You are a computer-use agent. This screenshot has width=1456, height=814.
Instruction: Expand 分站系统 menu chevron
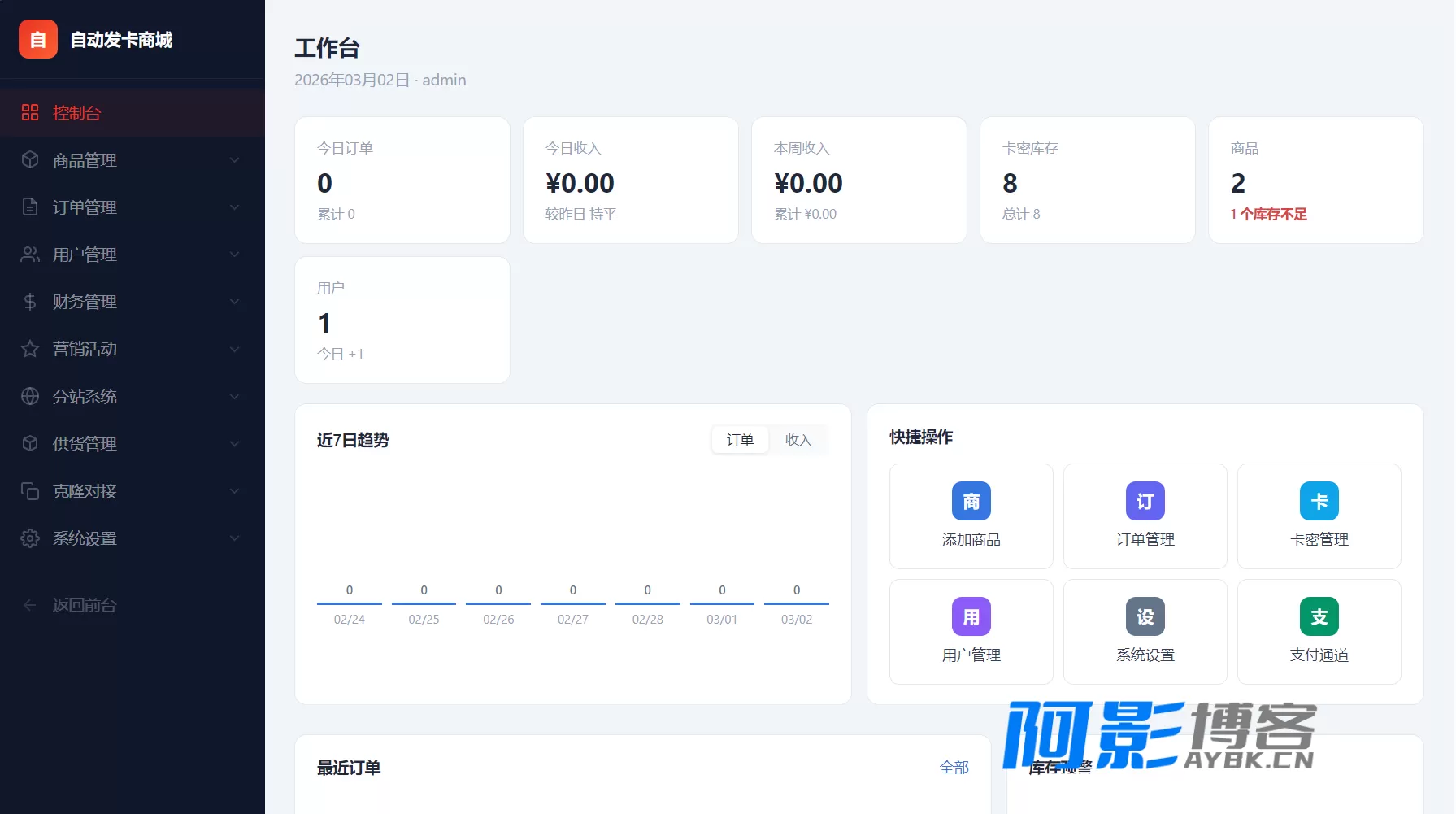pos(235,397)
